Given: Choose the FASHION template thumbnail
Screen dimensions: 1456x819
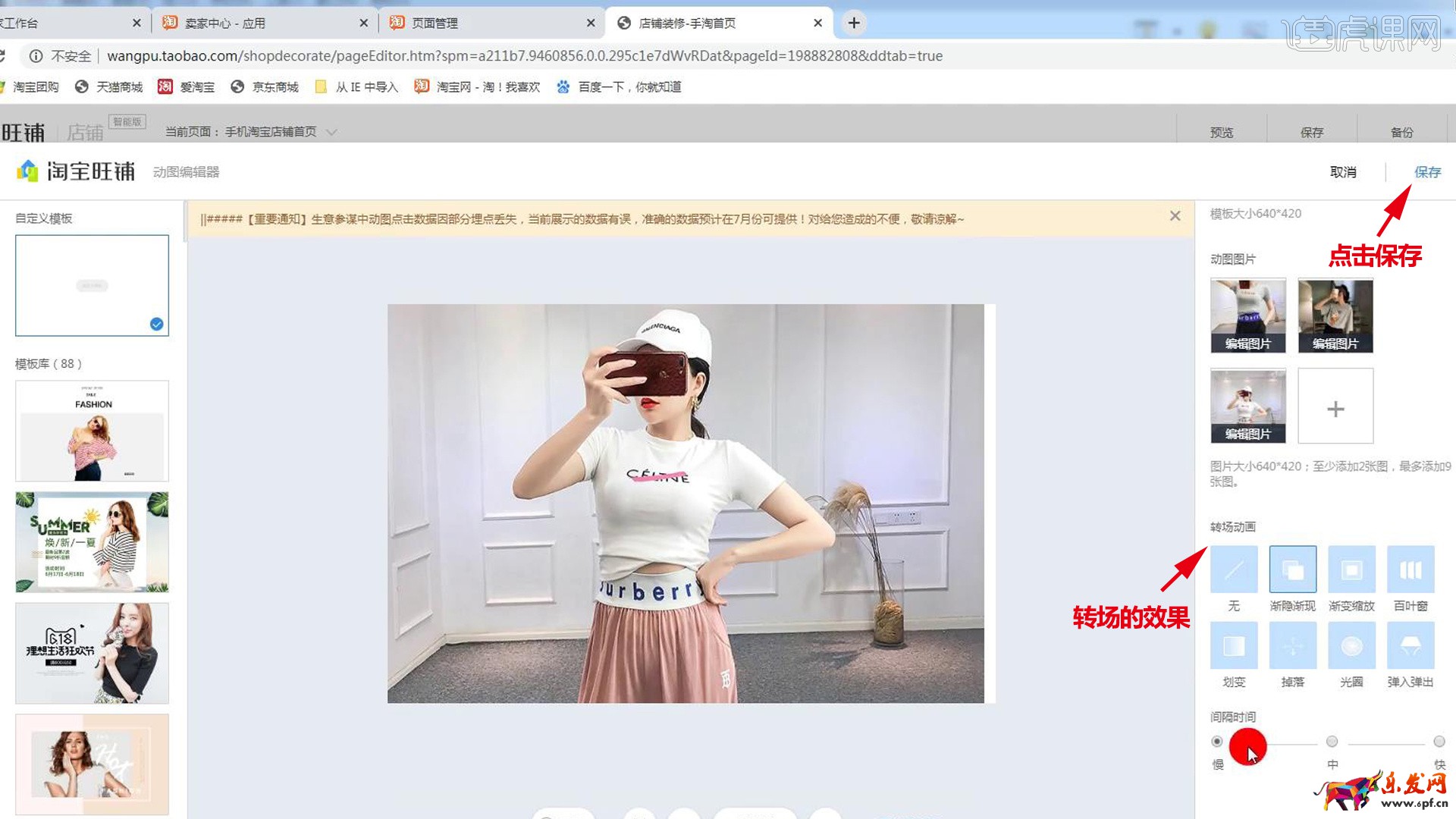Looking at the screenshot, I should 92,431.
